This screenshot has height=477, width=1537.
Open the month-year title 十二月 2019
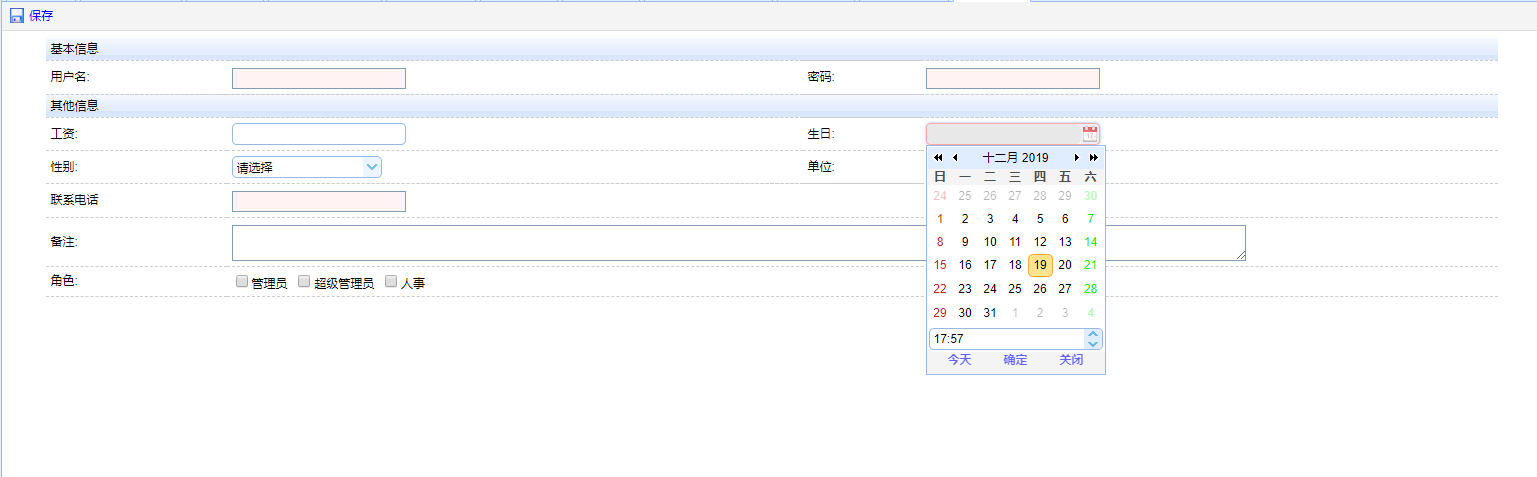[x=1015, y=158]
